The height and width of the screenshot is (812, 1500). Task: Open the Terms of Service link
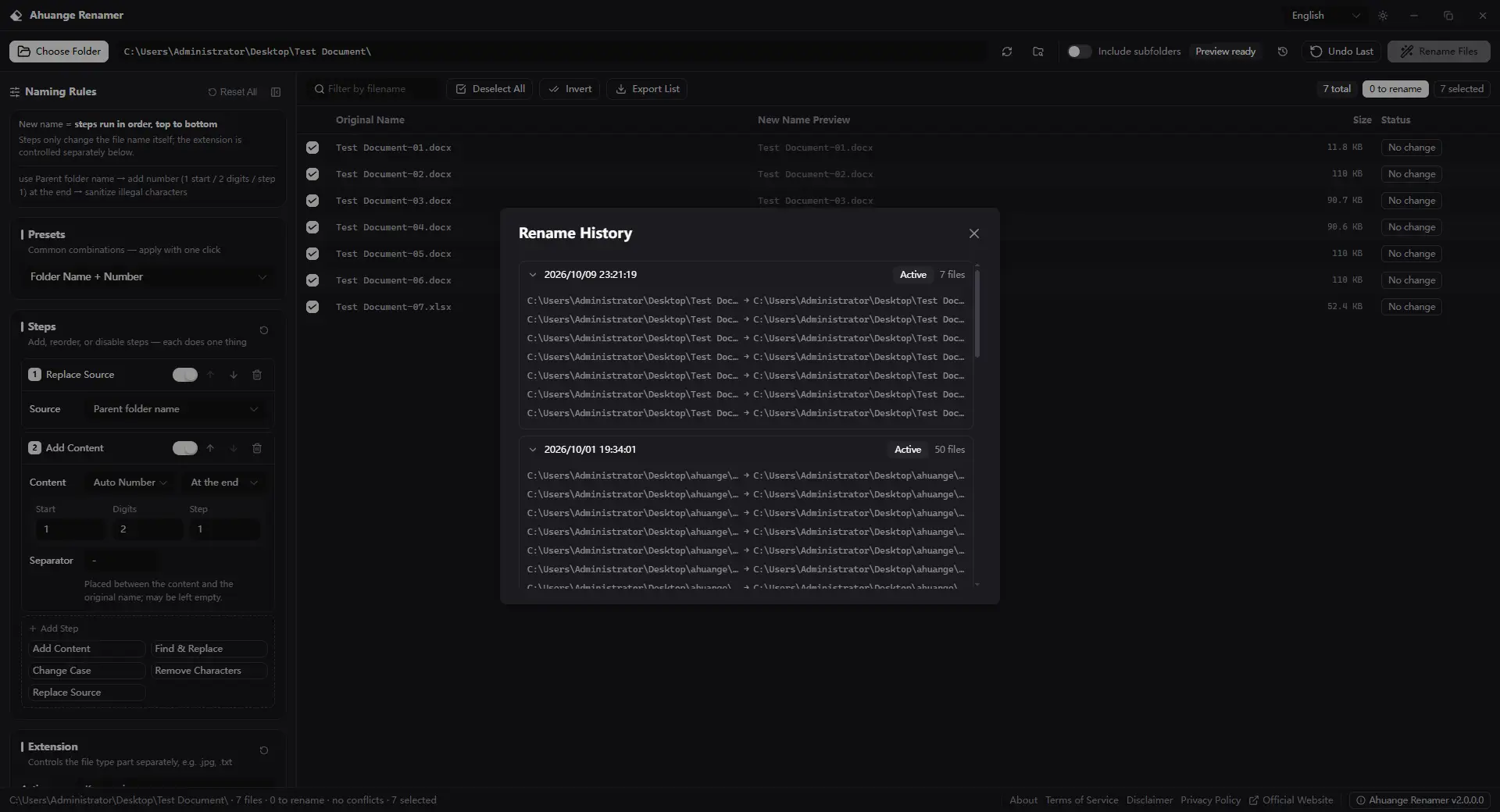click(1081, 800)
